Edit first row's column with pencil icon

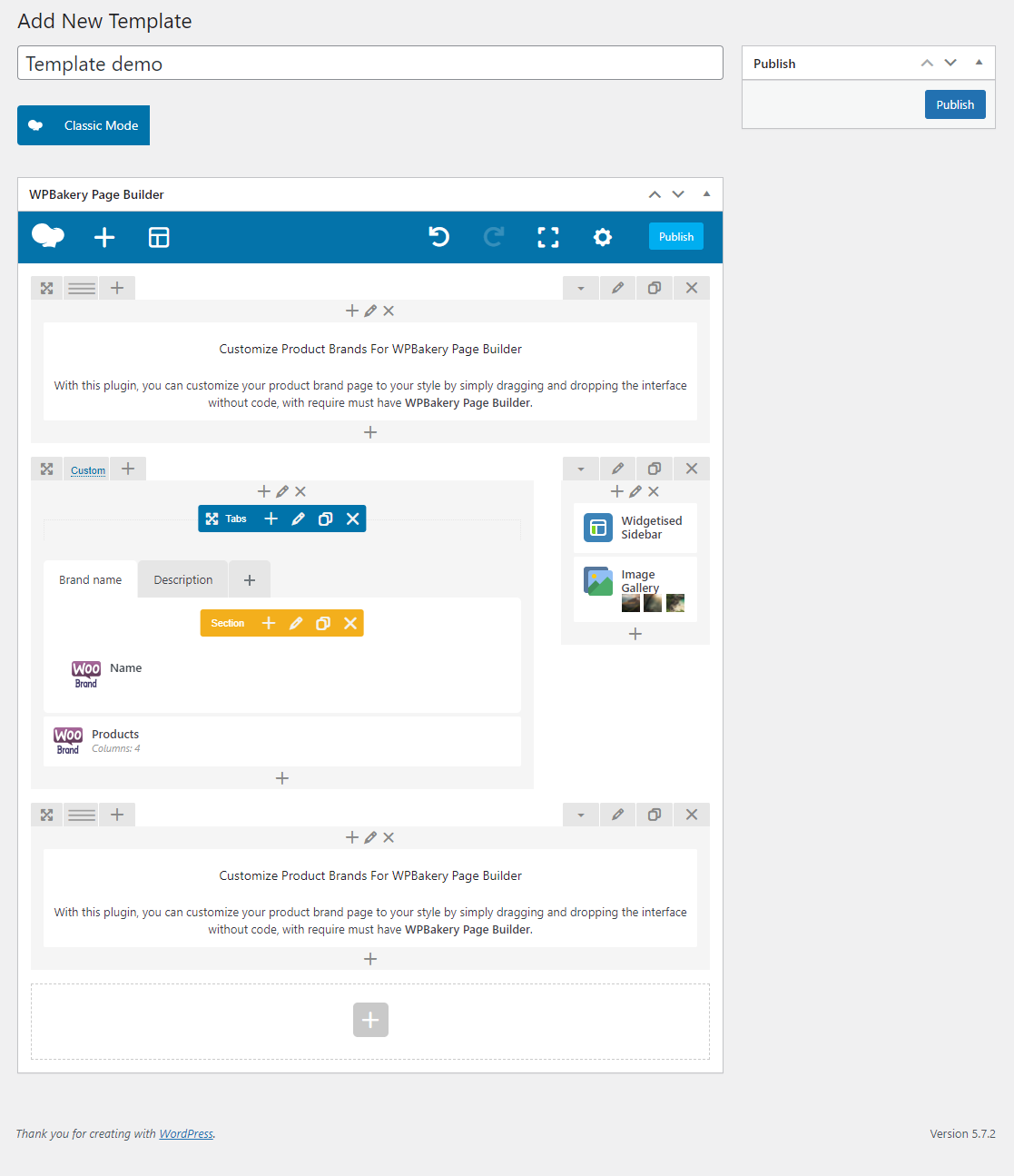[x=370, y=311]
